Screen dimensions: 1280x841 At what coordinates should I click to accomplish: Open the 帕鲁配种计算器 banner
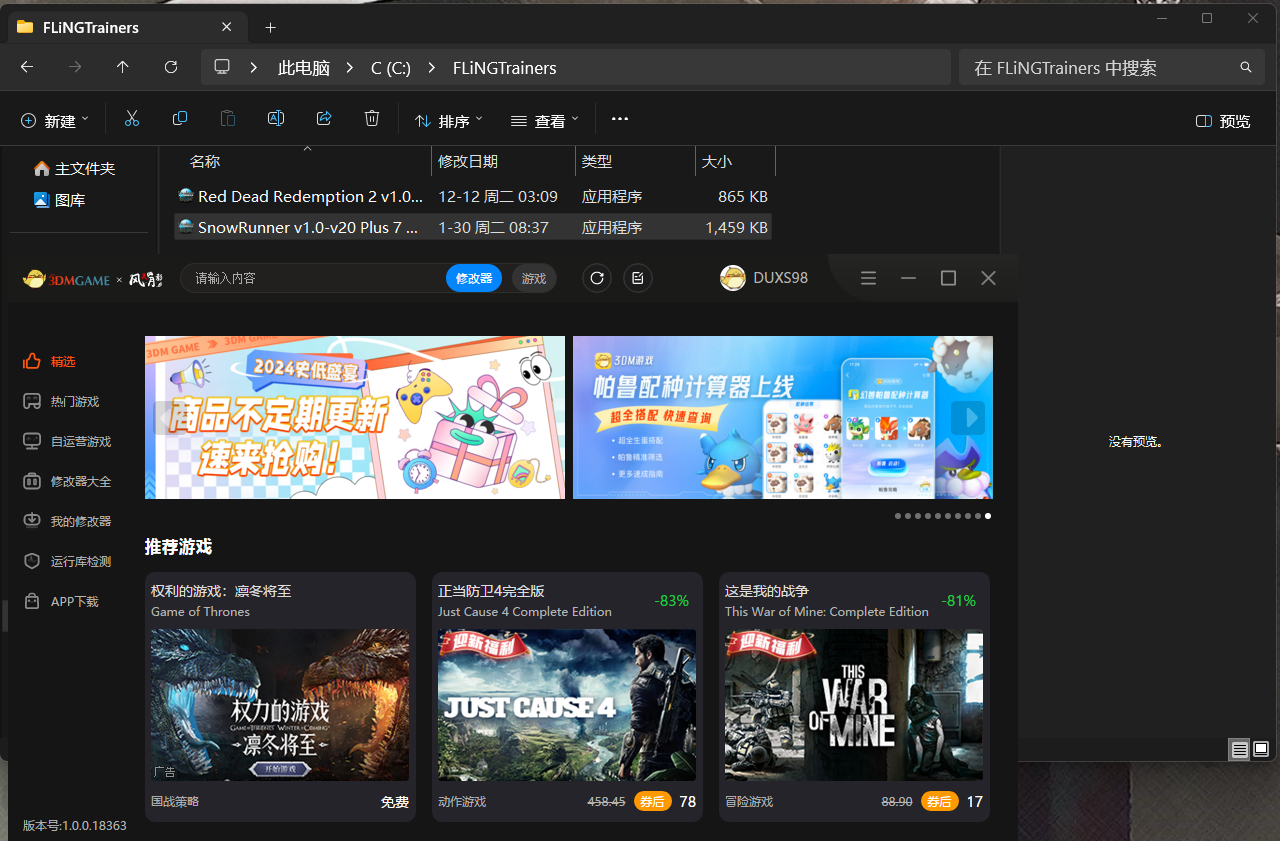pos(783,417)
